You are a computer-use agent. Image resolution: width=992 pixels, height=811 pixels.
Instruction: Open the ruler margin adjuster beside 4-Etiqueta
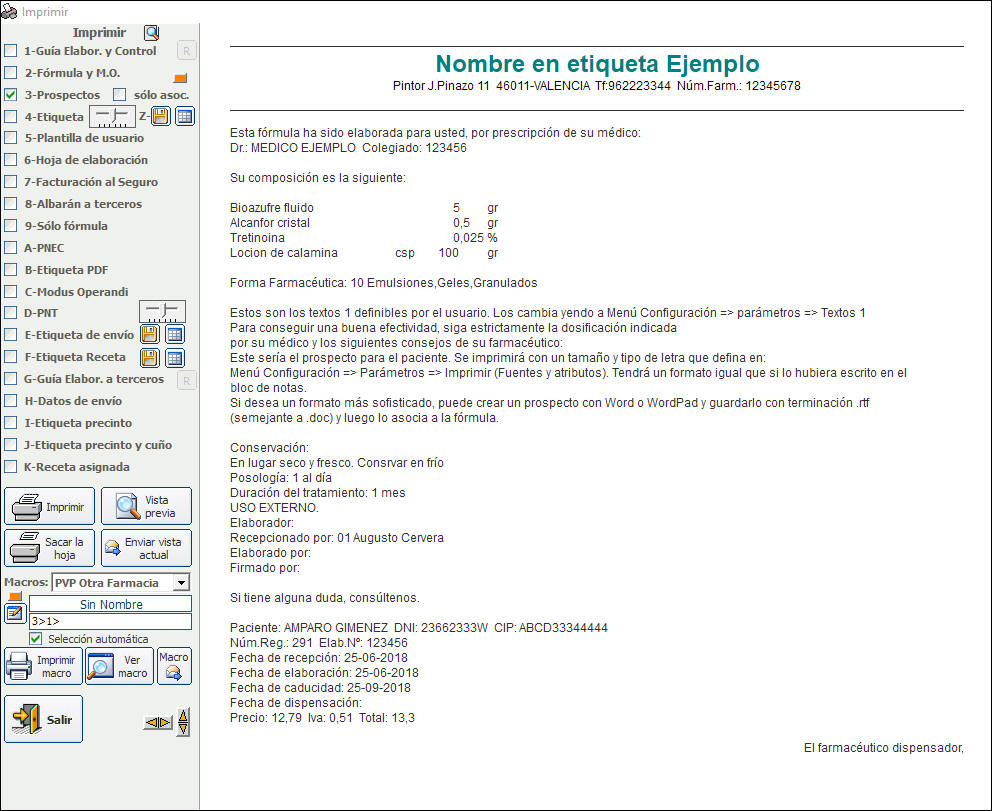(113, 116)
